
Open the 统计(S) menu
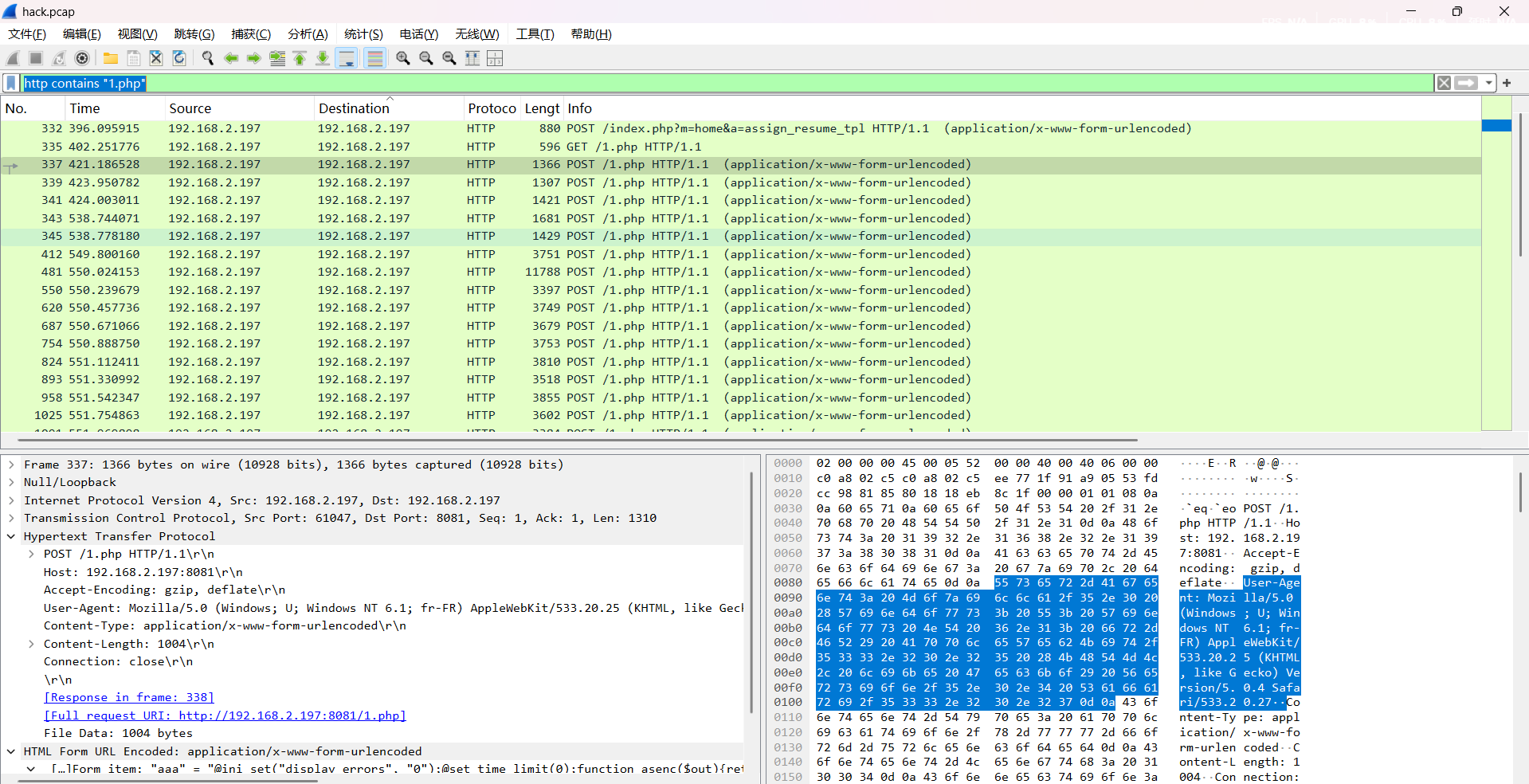363,34
